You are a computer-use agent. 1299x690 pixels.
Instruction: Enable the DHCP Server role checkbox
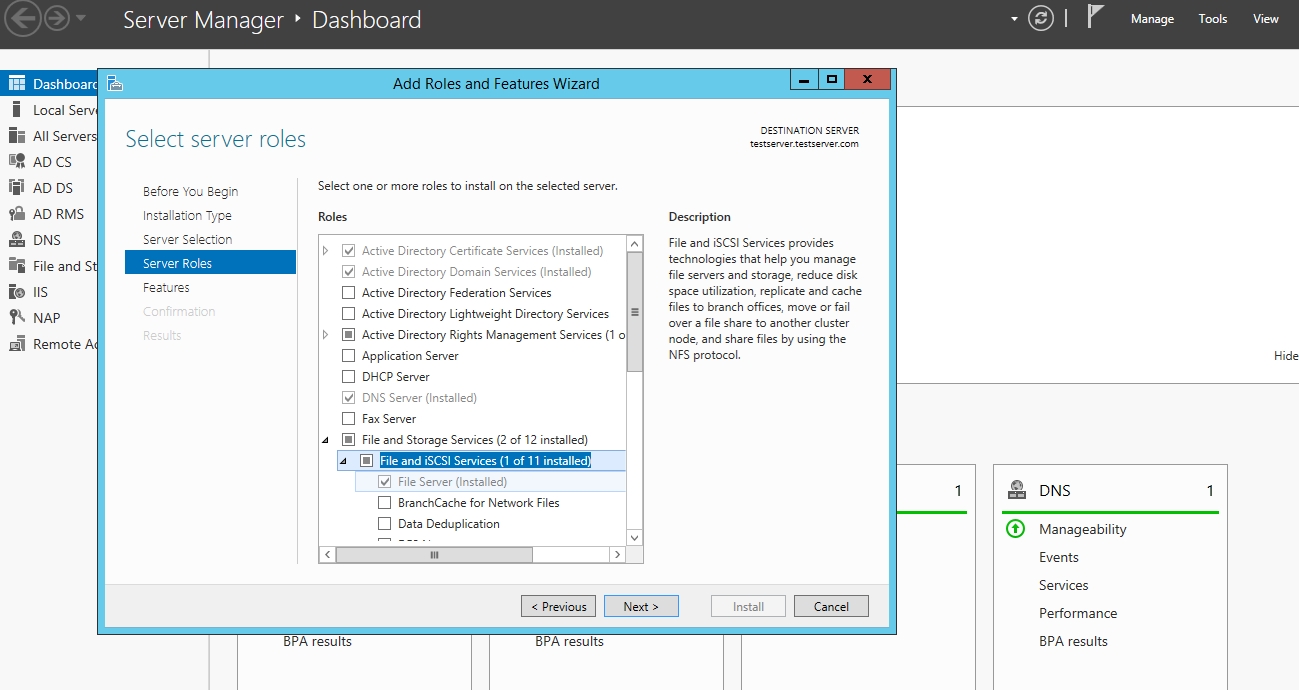pos(348,377)
